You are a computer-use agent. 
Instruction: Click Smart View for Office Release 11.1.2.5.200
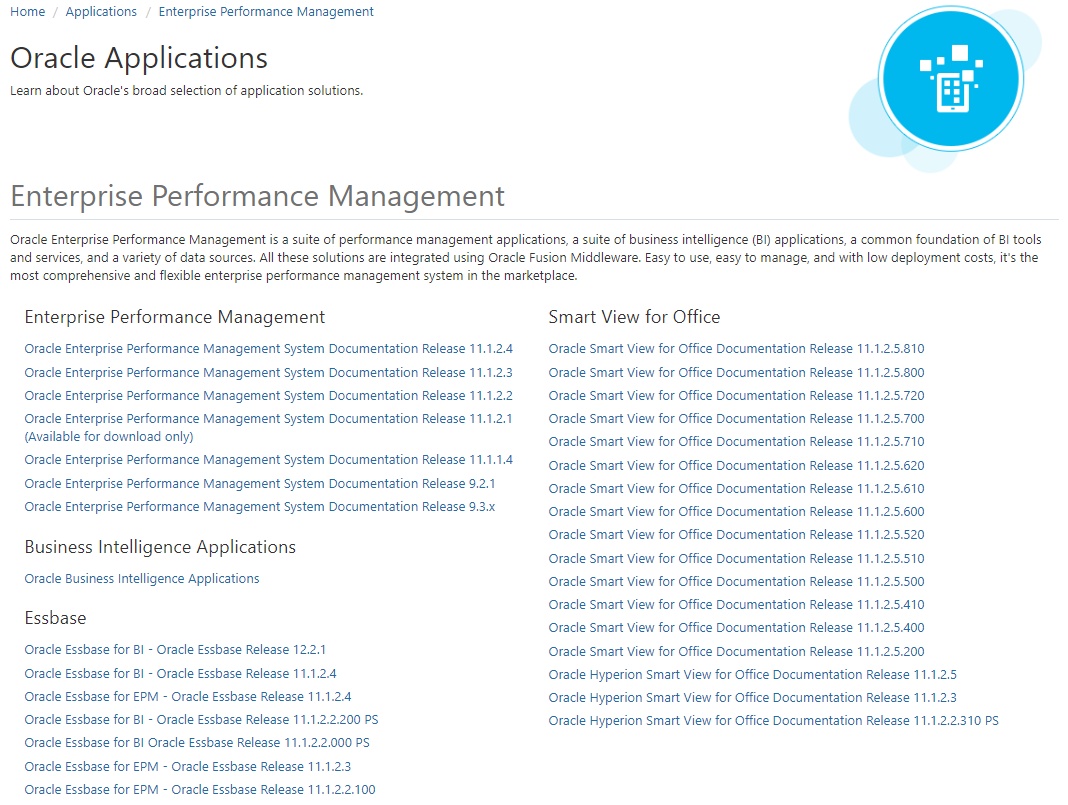(736, 651)
